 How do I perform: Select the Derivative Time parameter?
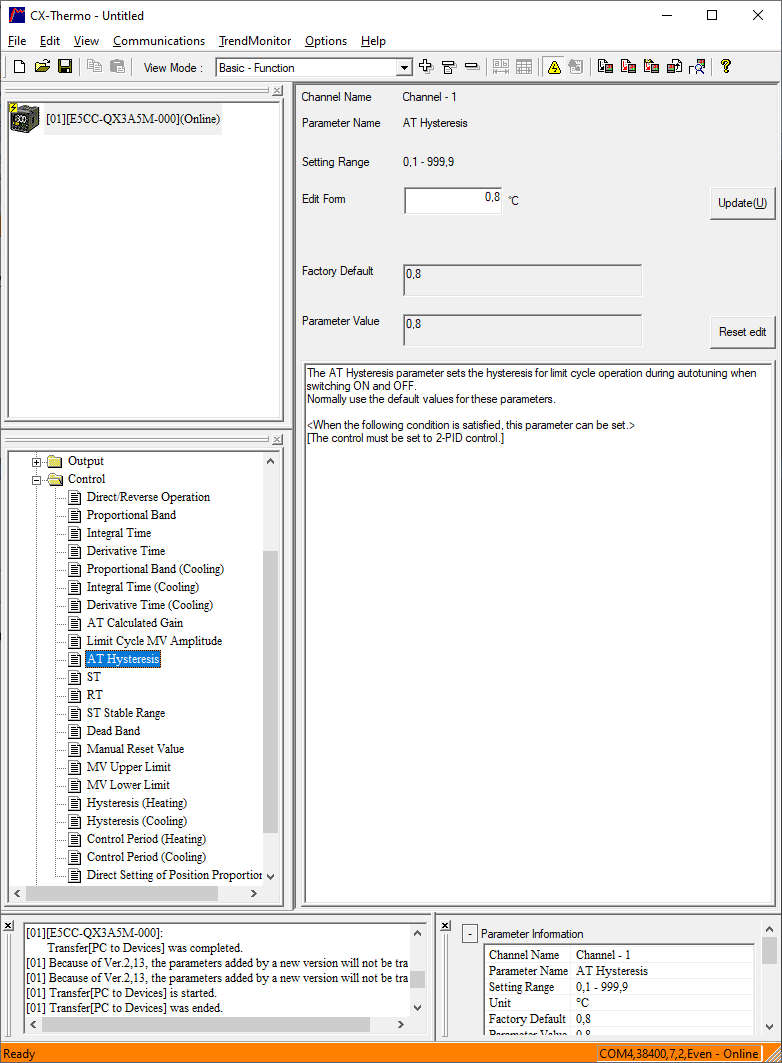point(126,551)
